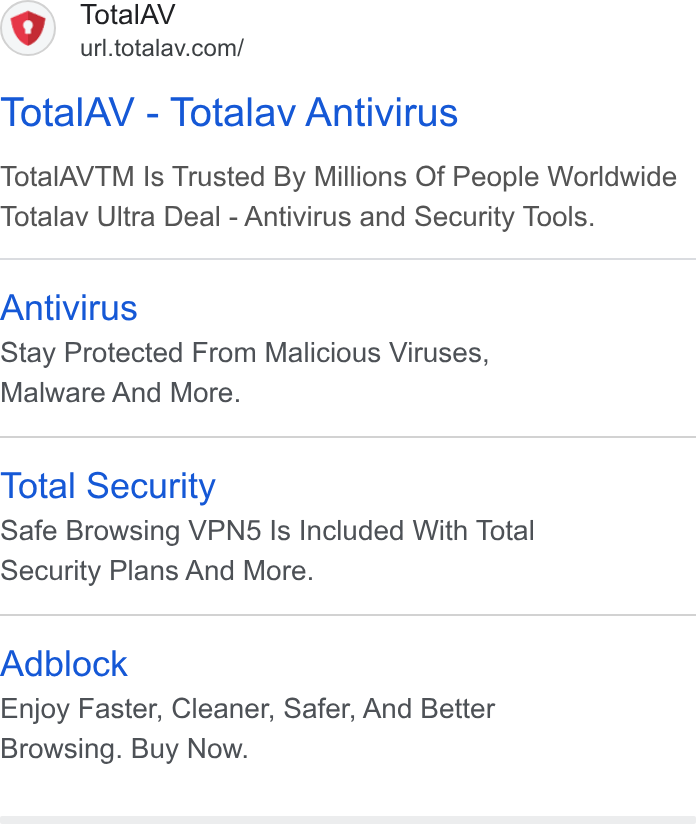
Task: Open the Adblock sitelink
Action: (64, 664)
